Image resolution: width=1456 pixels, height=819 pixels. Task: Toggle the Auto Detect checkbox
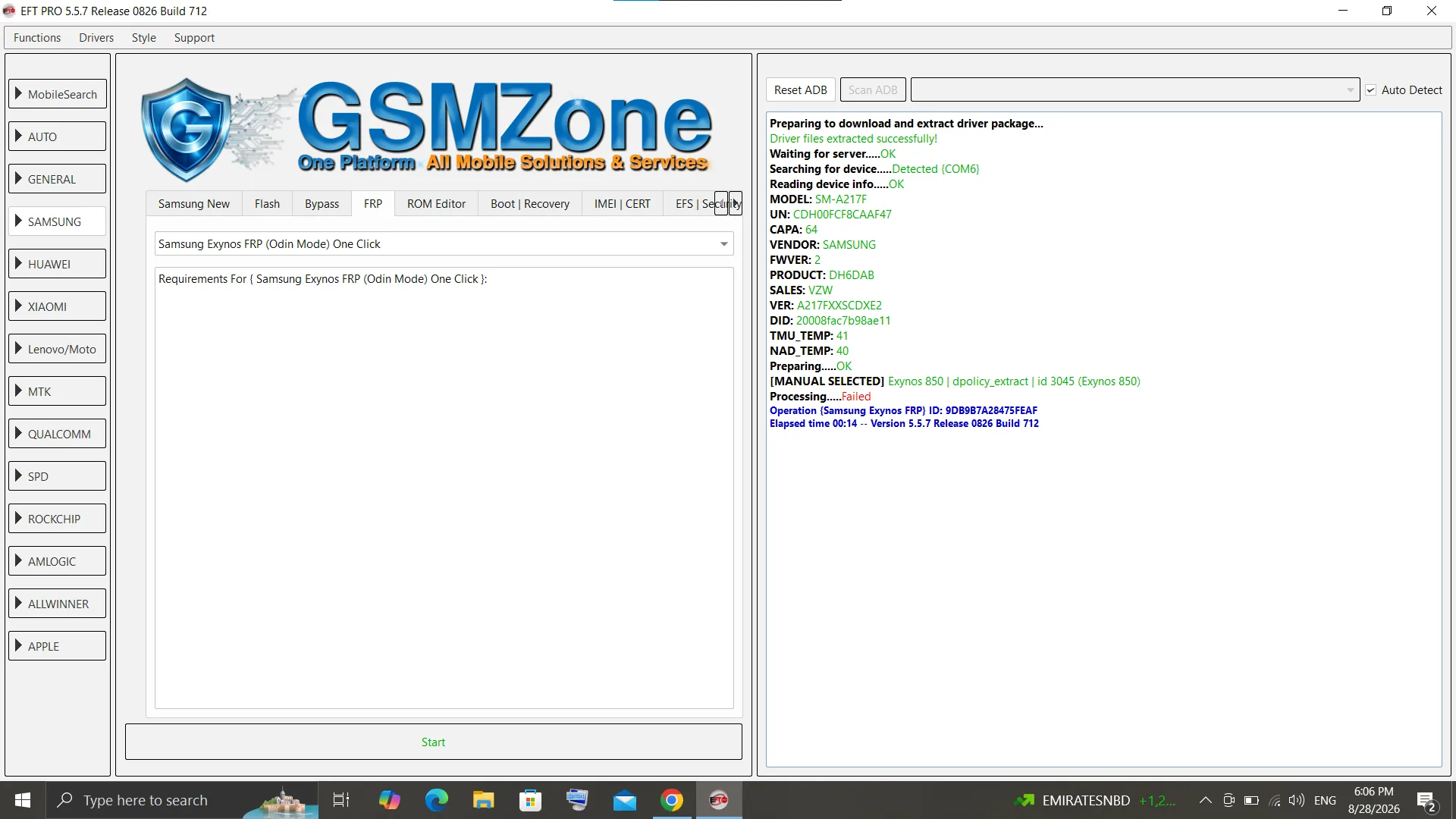1371,90
